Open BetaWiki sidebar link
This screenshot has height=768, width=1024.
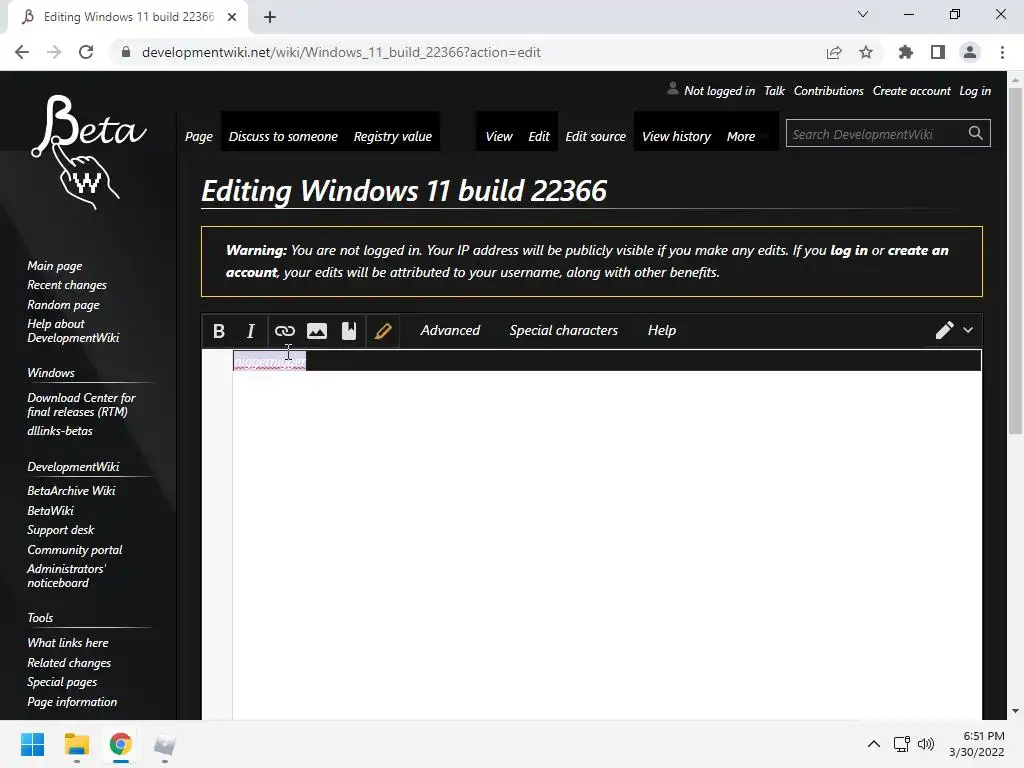click(x=50, y=511)
